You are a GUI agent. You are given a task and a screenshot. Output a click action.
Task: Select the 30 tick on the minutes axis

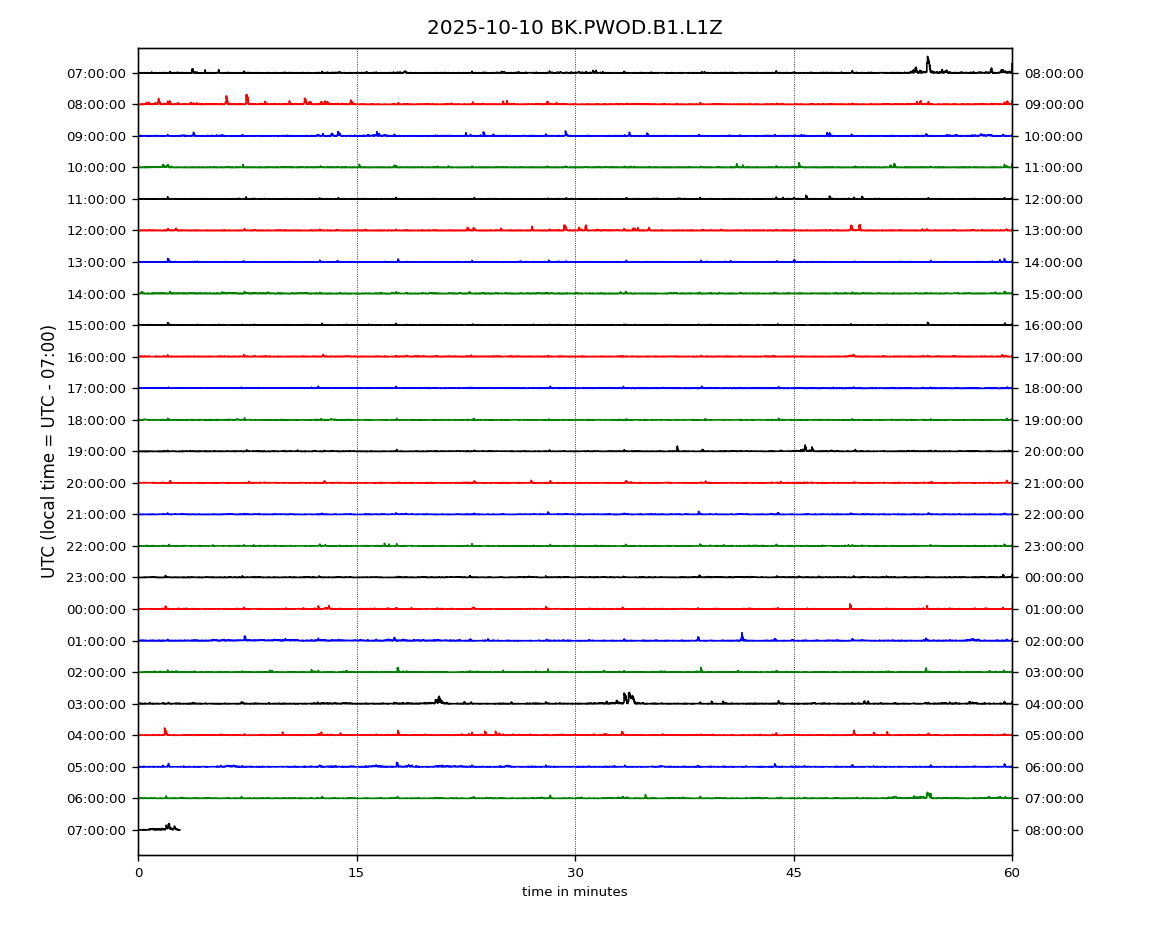(x=575, y=872)
